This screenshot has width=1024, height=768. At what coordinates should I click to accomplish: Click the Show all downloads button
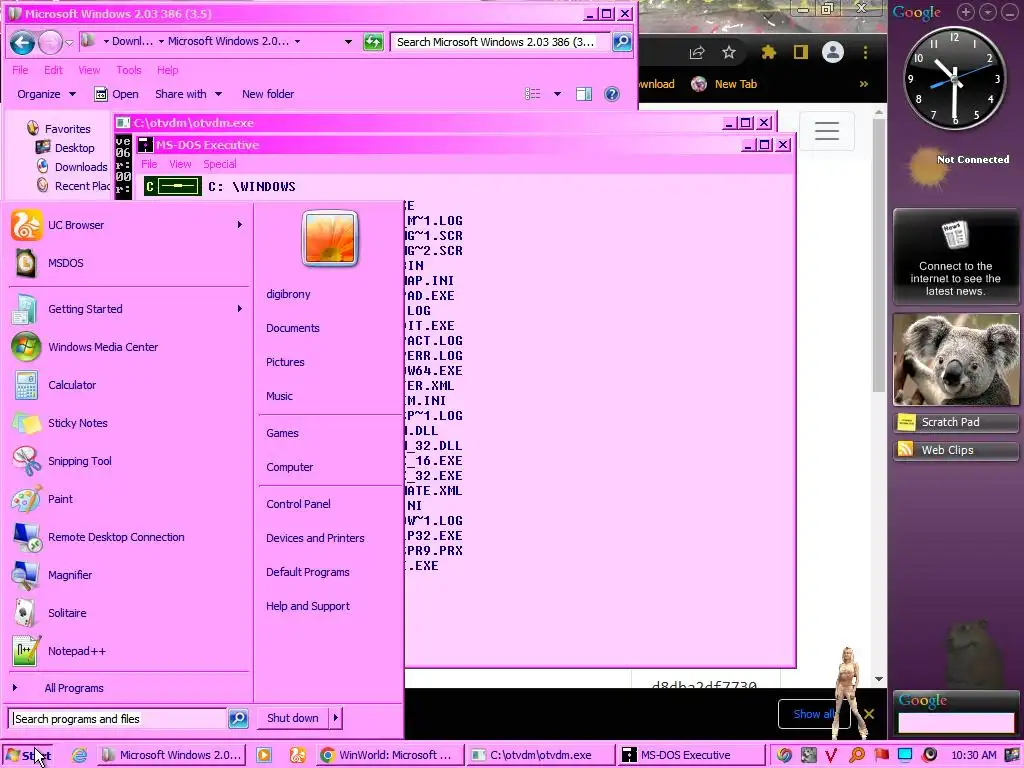(x=814, y=714)
